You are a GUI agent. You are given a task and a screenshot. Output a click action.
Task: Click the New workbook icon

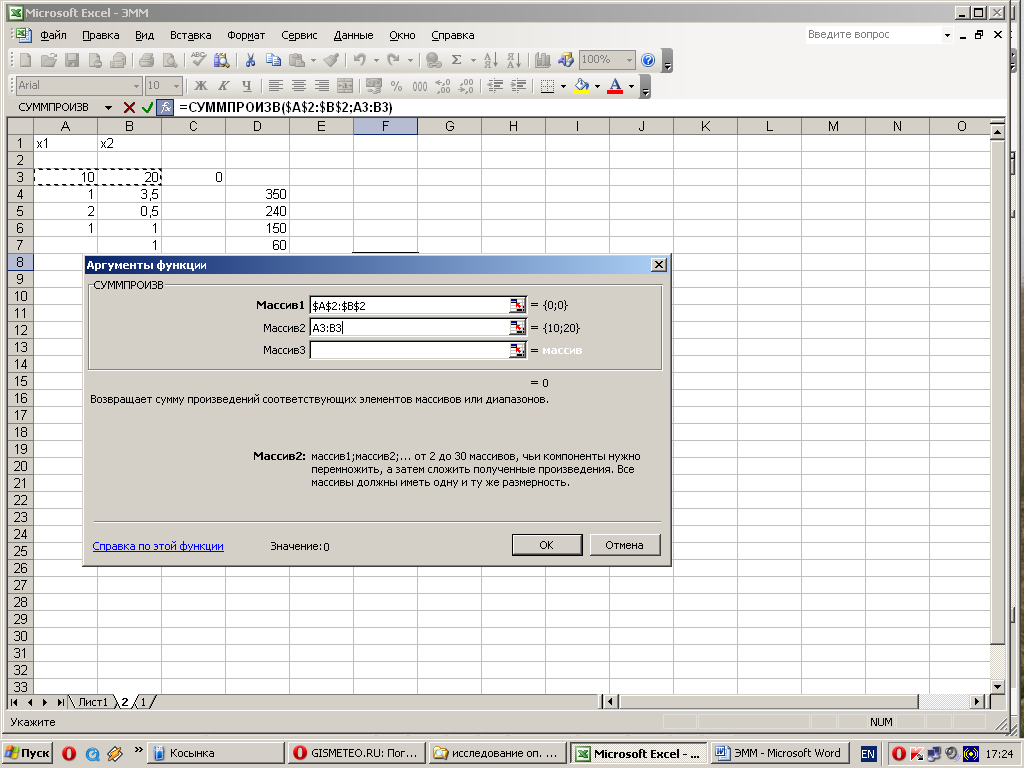tap(25, 60)
